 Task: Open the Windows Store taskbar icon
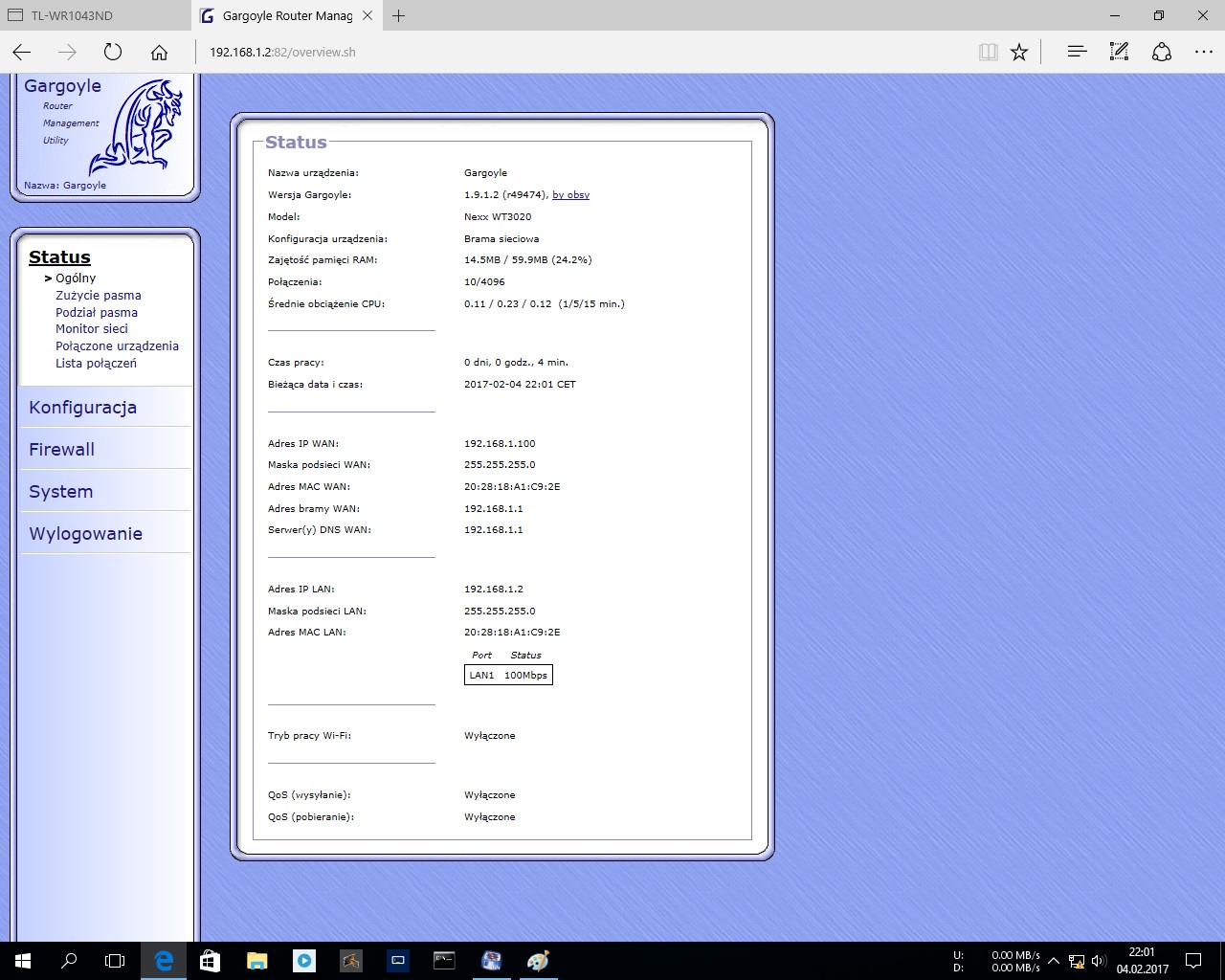pyautogui.click(x=211, y=961)
